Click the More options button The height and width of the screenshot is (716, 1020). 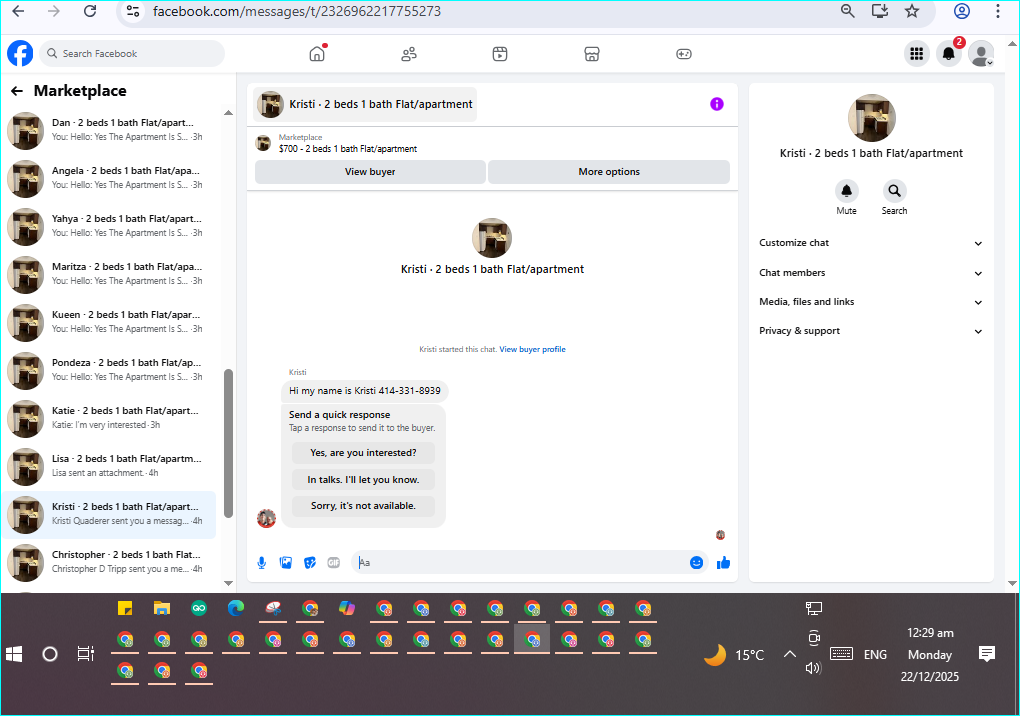pos(609,172)
